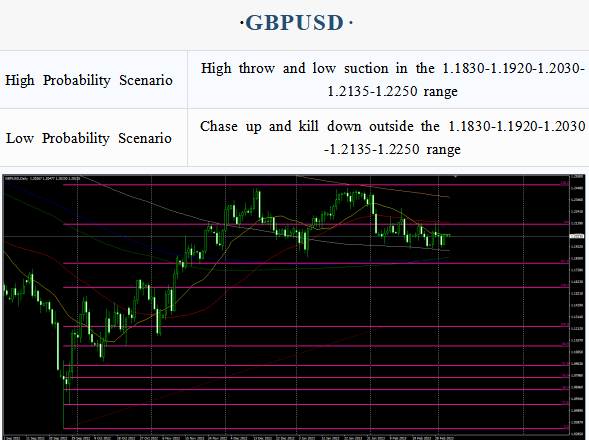Click the level label at right end of top magenta line
The image size is (589, 440).
click(565, 183)
